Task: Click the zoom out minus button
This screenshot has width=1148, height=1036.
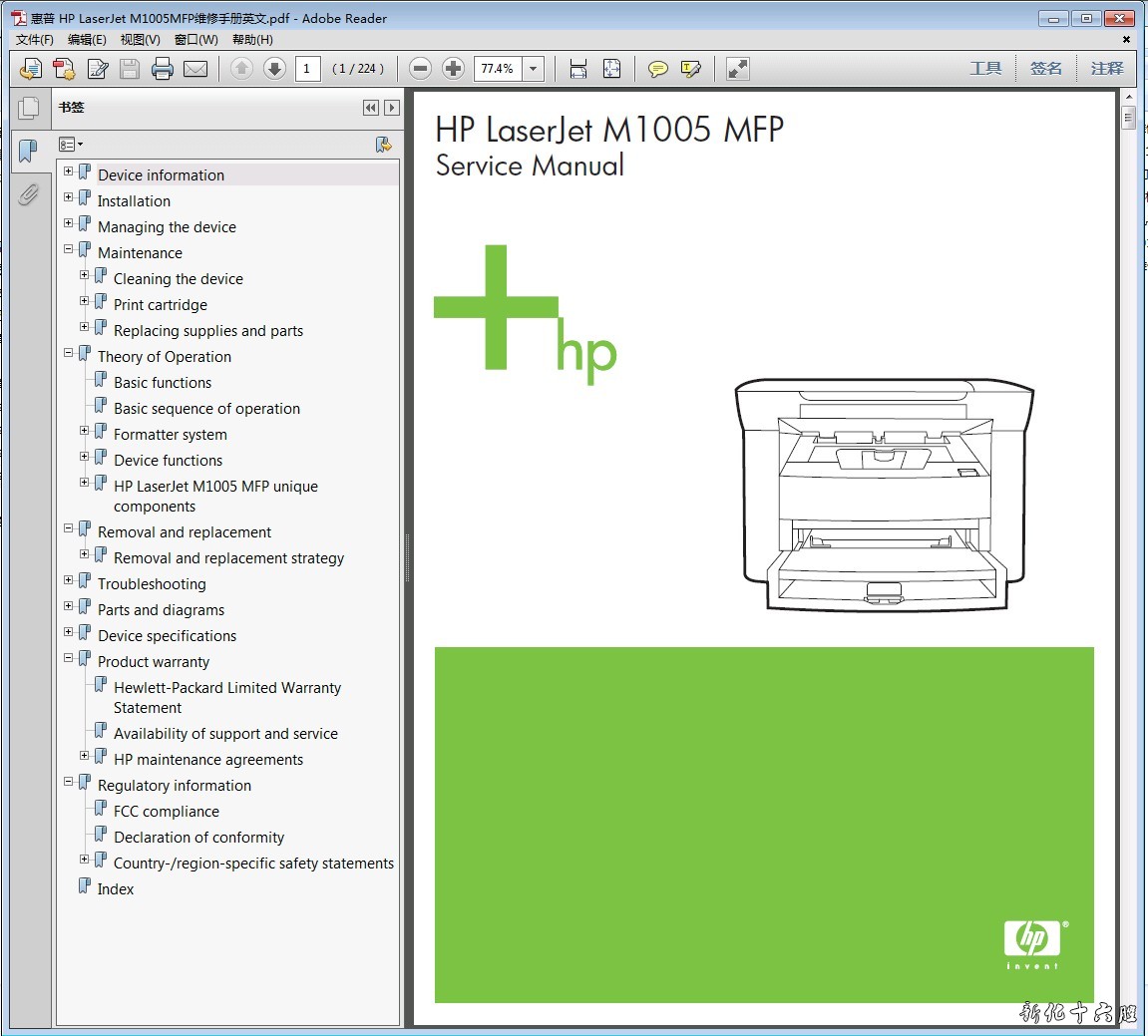Action: [x=421, y=69]
